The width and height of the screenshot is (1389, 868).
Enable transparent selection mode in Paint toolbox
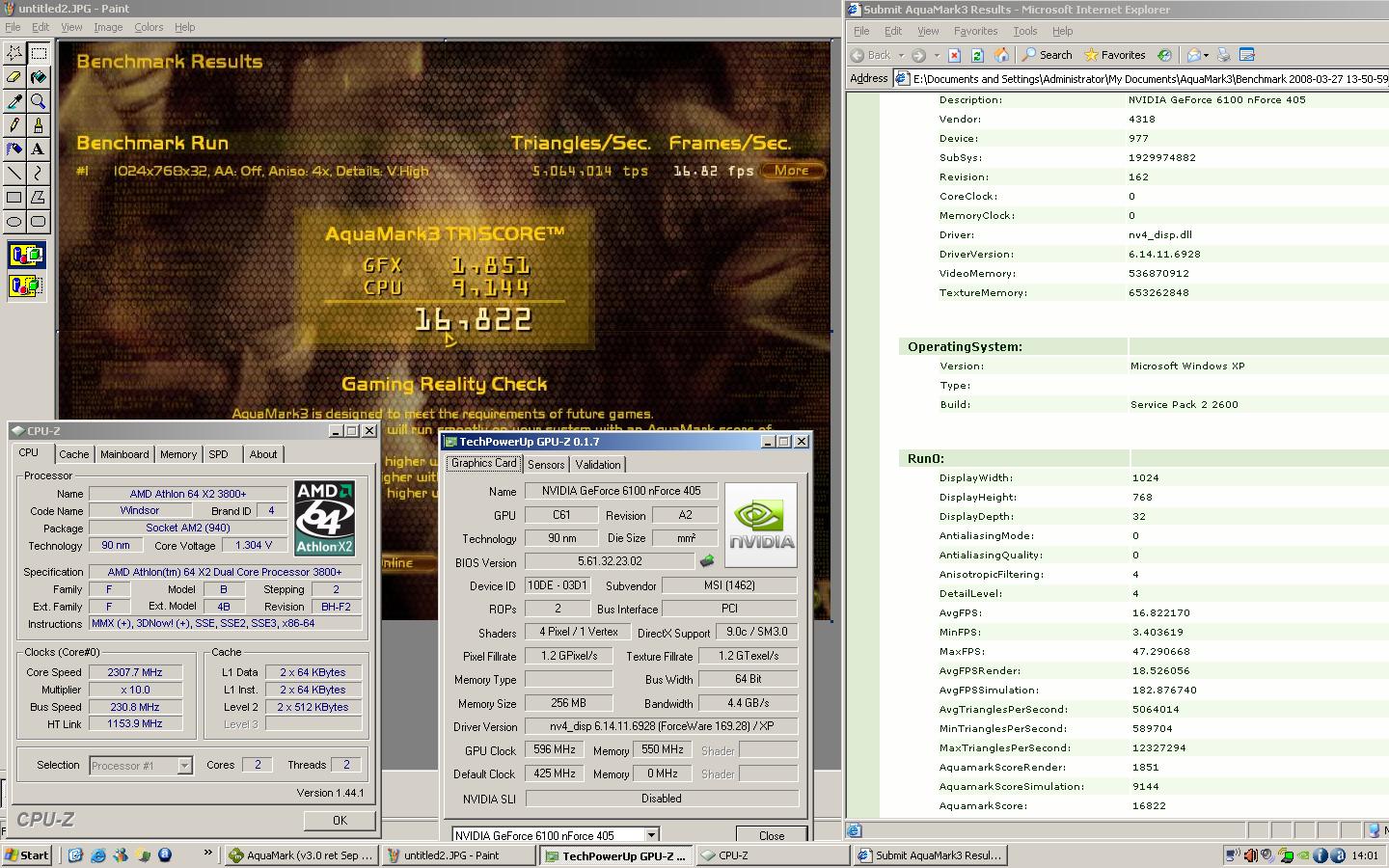pos(26,286)
